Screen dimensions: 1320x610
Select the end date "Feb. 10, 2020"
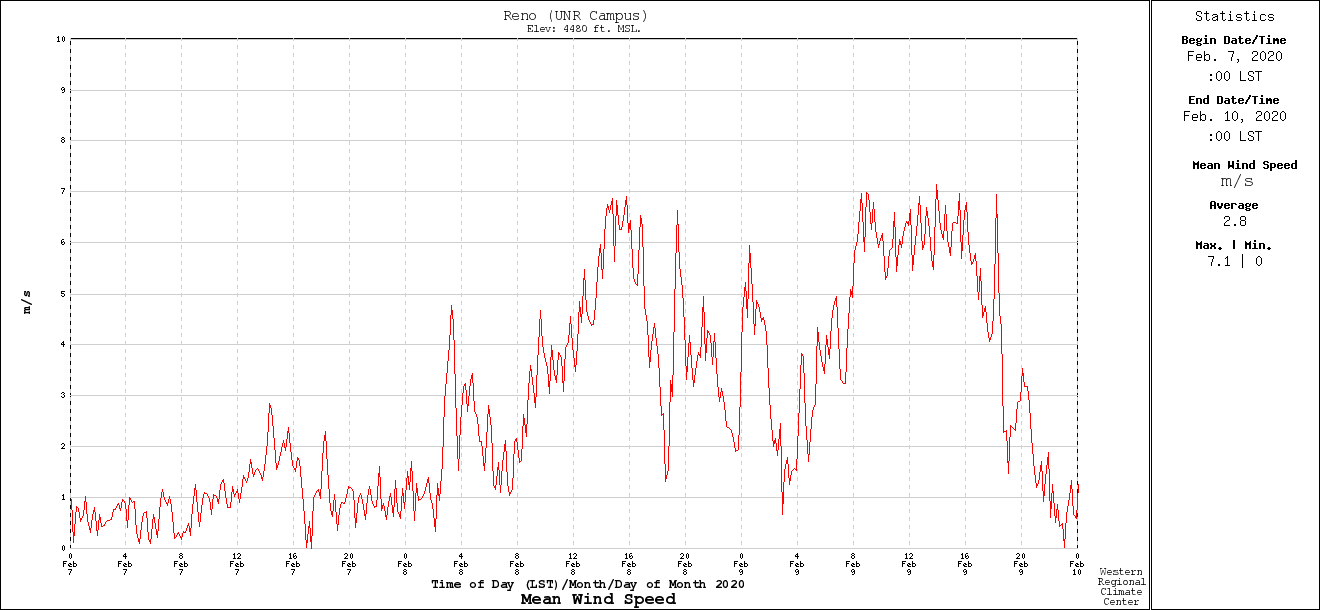1234,117
